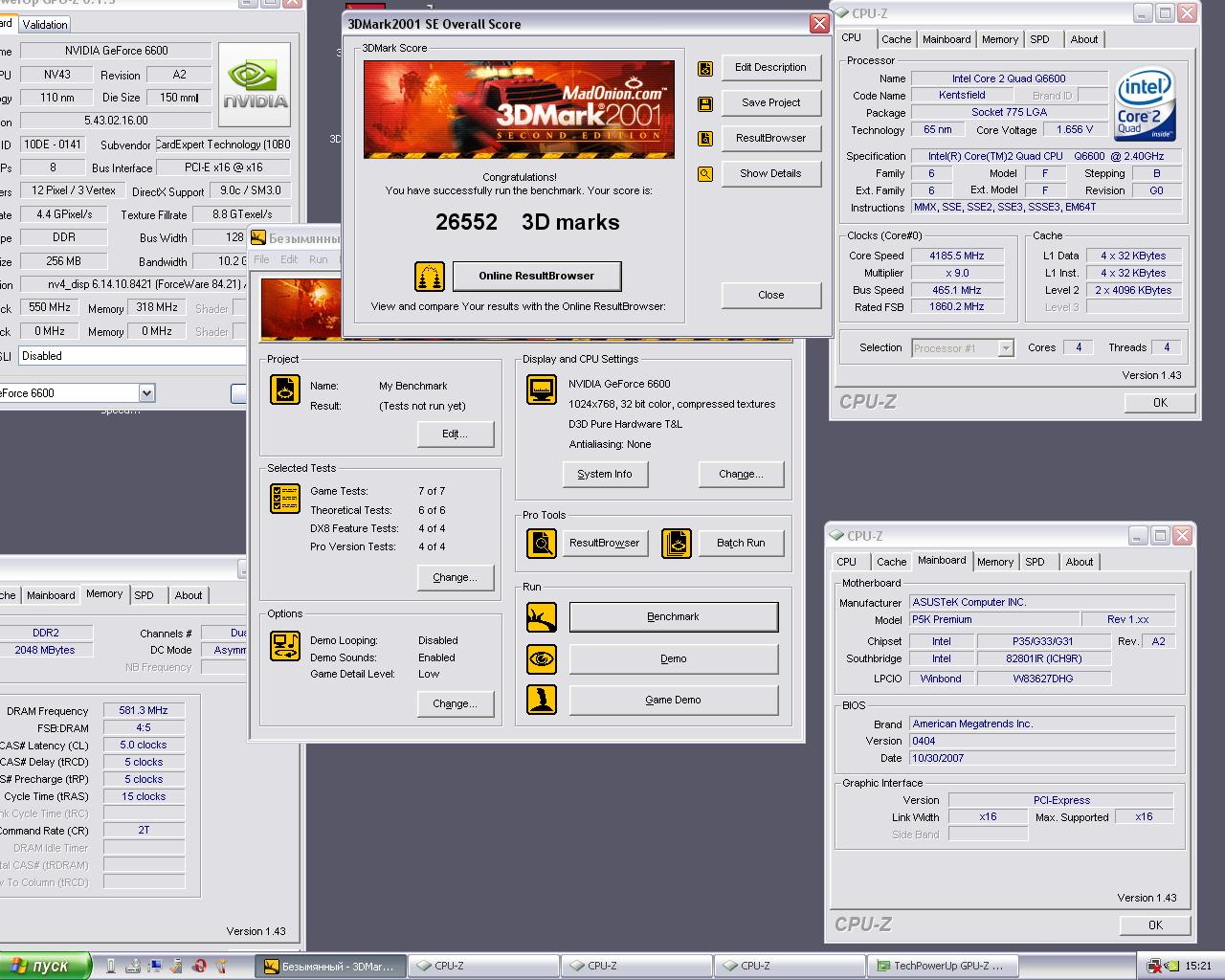Open the Mainboard tab in left CPU-Z window
This screenshot has width=1225, height=980.
click(x=51, y=595)
